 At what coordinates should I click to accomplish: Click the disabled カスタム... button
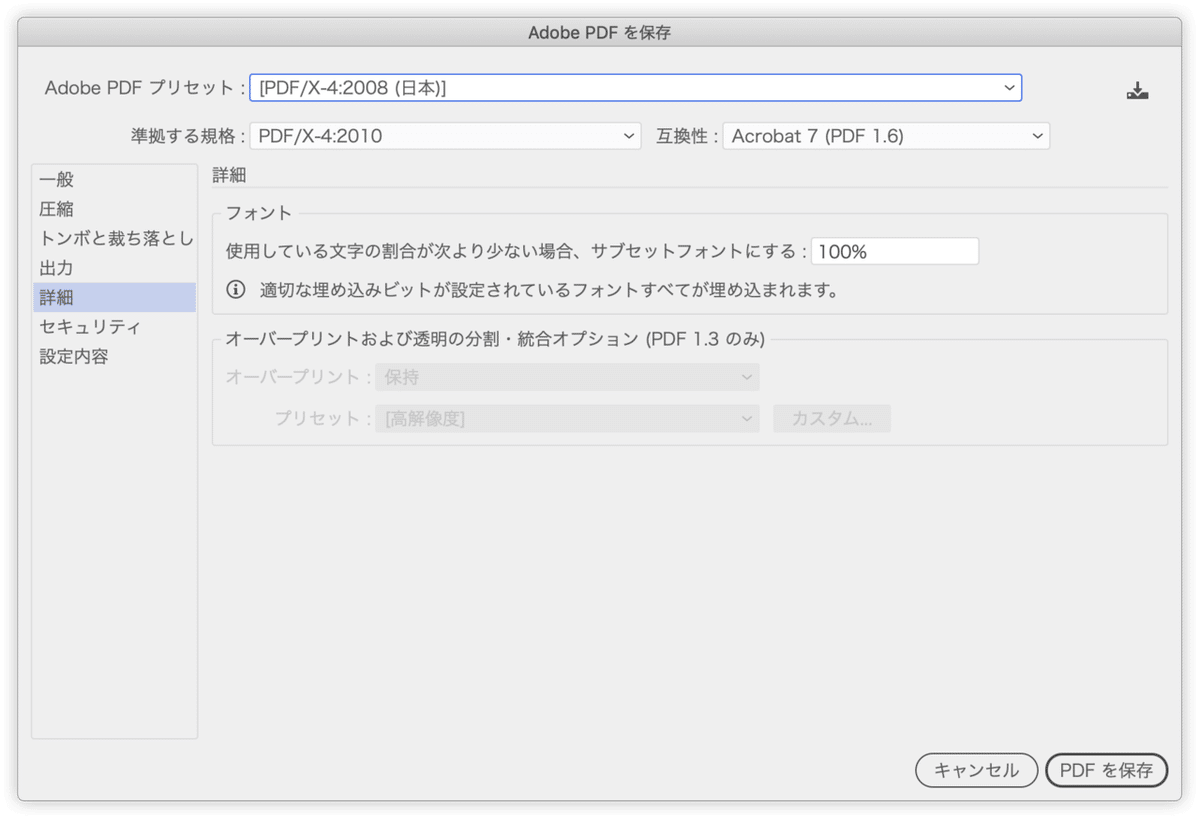pyautogui.click(x=832, y=419)
